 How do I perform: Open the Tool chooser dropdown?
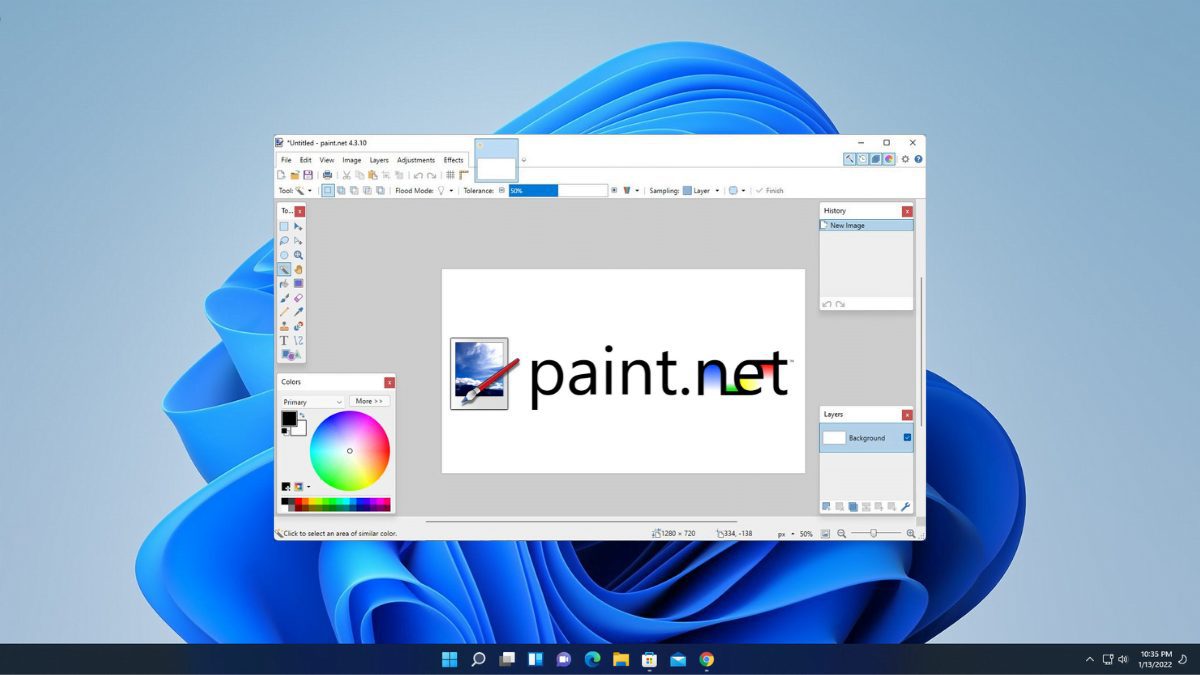pos(302,190)
